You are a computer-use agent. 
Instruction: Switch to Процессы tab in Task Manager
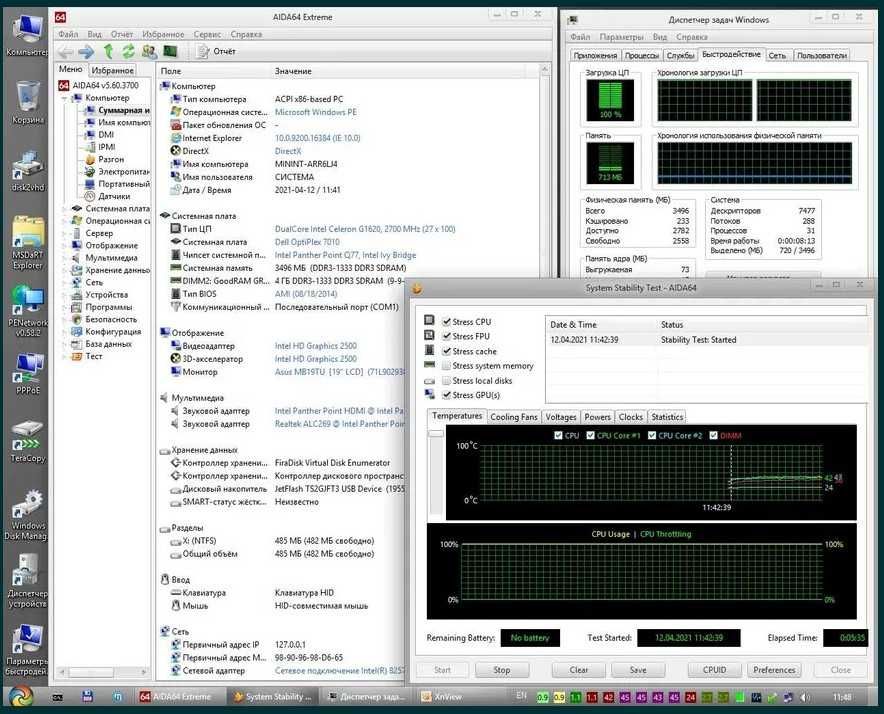642,55
